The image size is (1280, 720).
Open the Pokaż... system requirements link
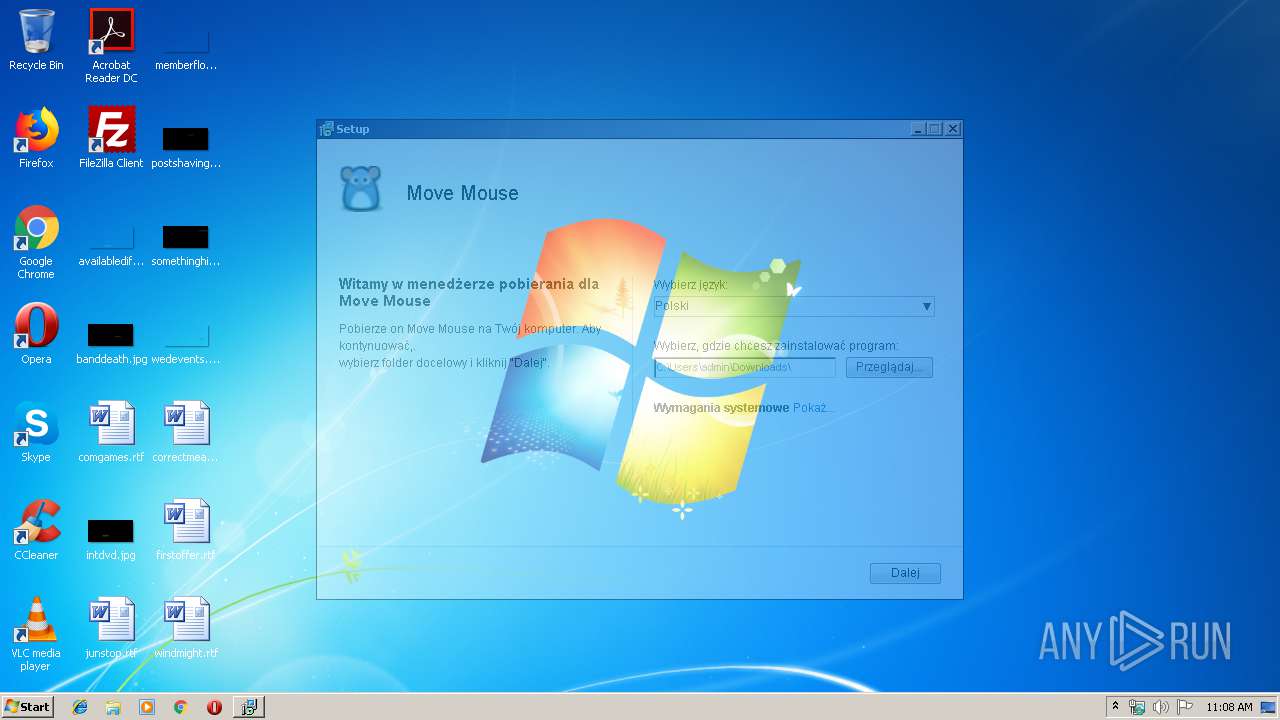[x=813, y=408]
